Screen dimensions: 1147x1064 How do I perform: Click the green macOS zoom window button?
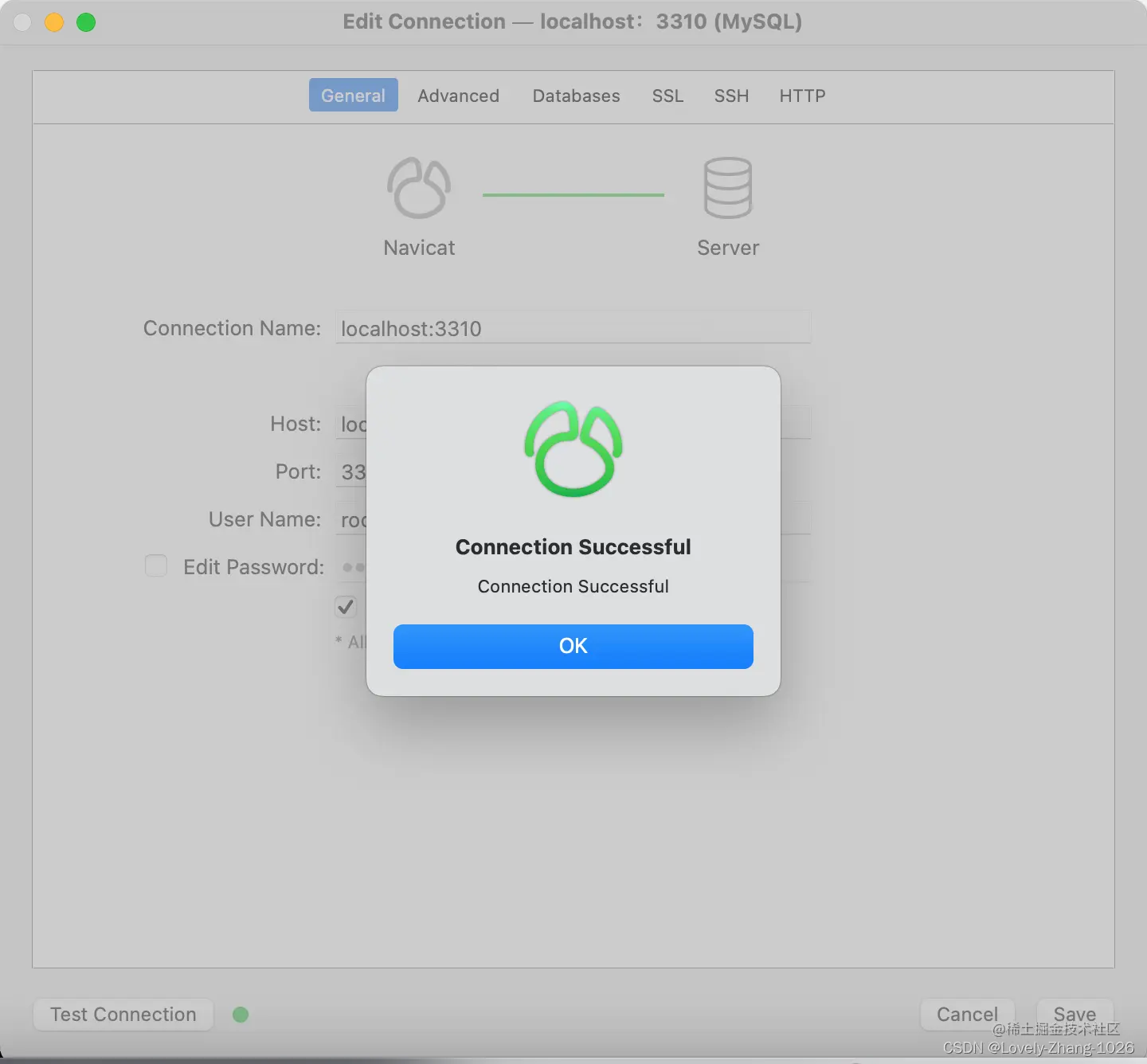coord(86,22)
